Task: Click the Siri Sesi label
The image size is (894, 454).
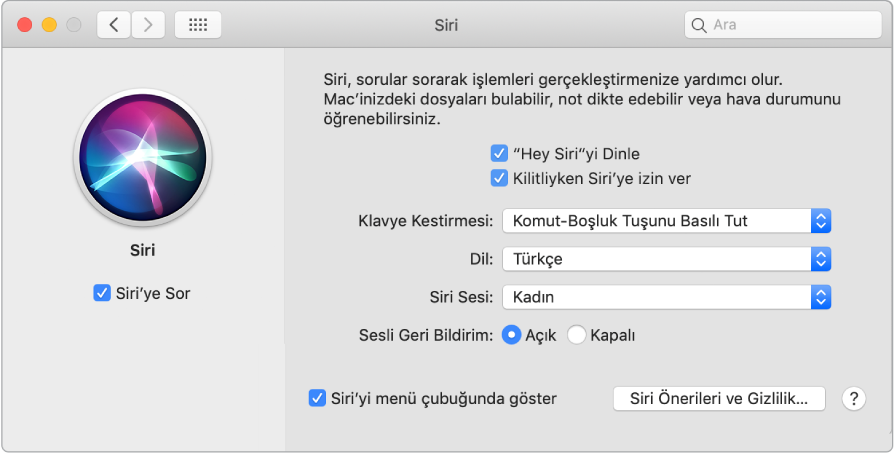Action: coord(461,297)
